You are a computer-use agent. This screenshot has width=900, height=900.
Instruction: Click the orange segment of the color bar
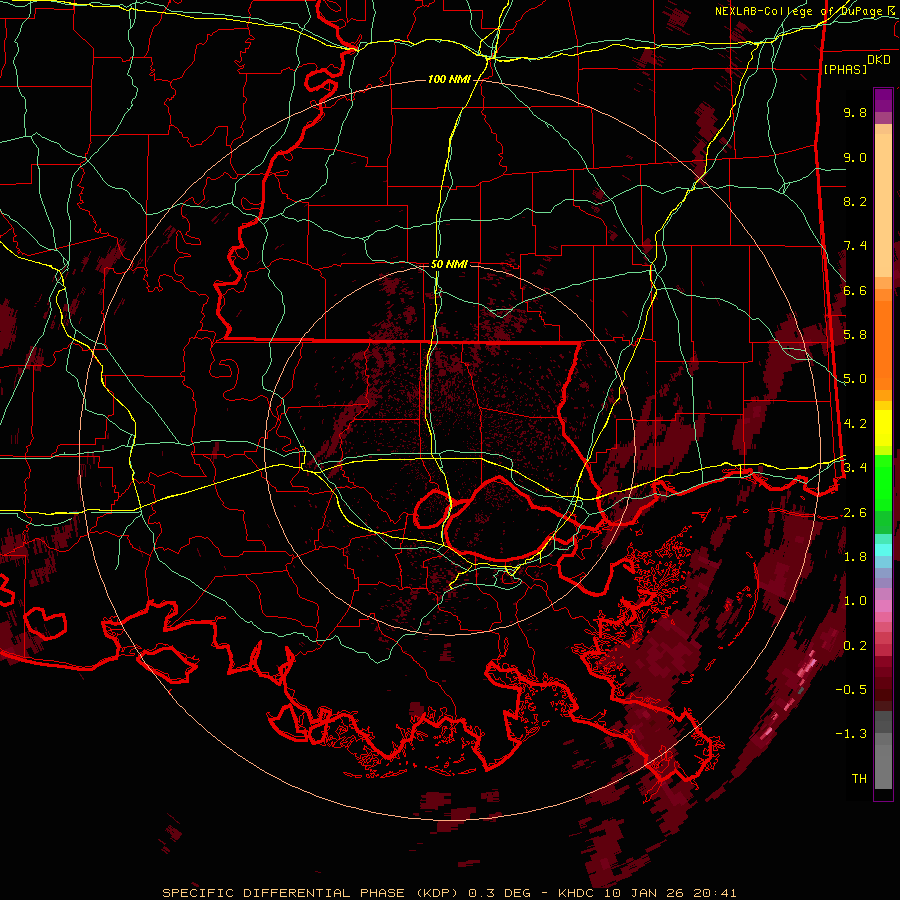point(883,344)
